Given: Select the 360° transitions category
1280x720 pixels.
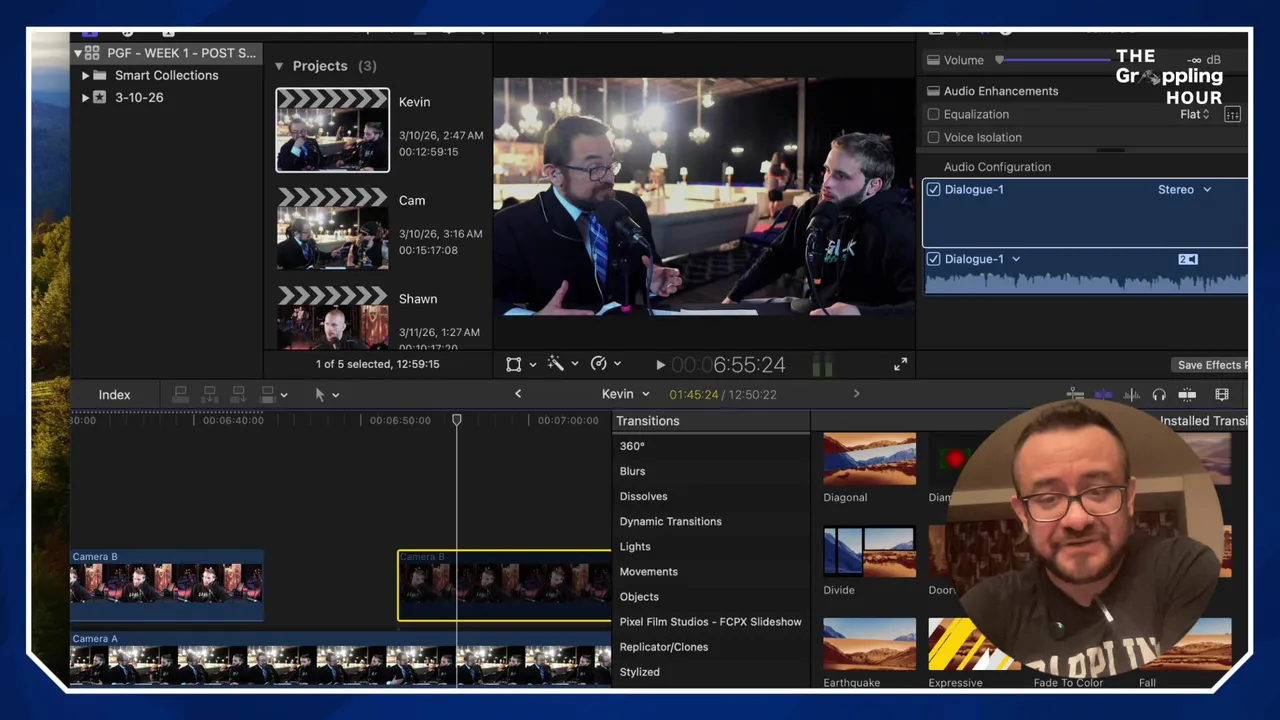Looking at the screenshot, I should click(632, 446).
